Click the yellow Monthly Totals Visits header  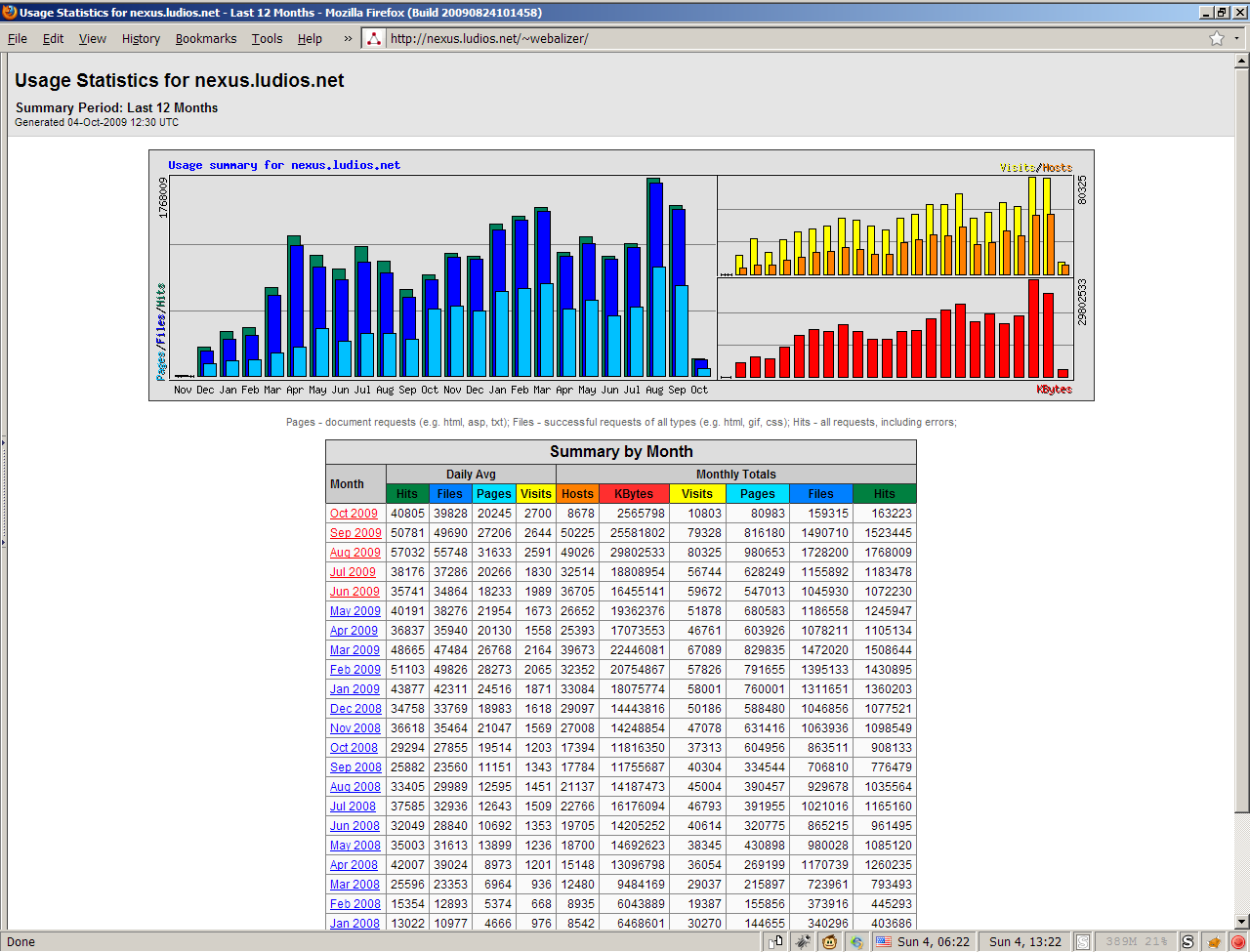click(x=697, y=494)
